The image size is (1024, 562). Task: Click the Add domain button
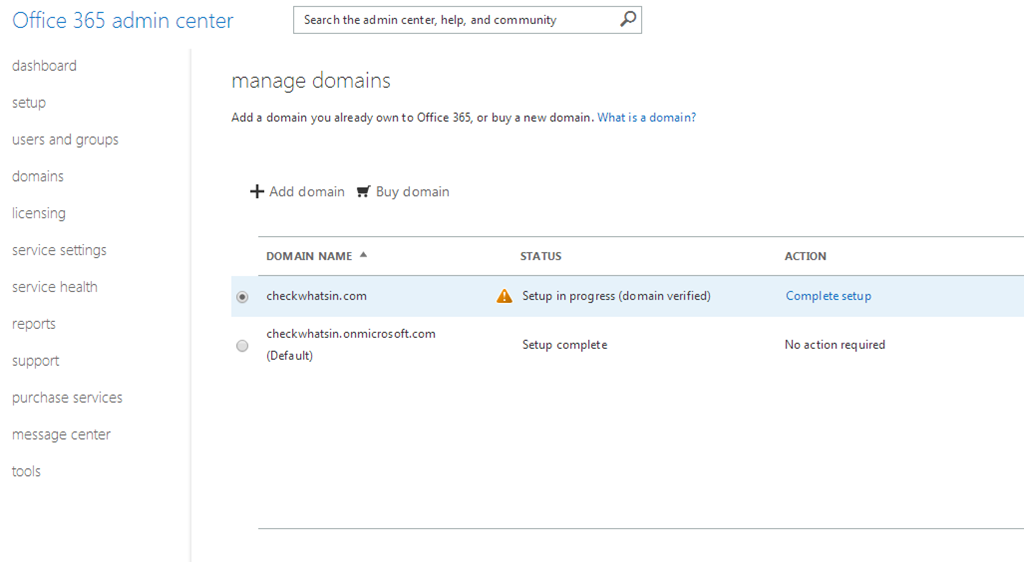(297, 191)
